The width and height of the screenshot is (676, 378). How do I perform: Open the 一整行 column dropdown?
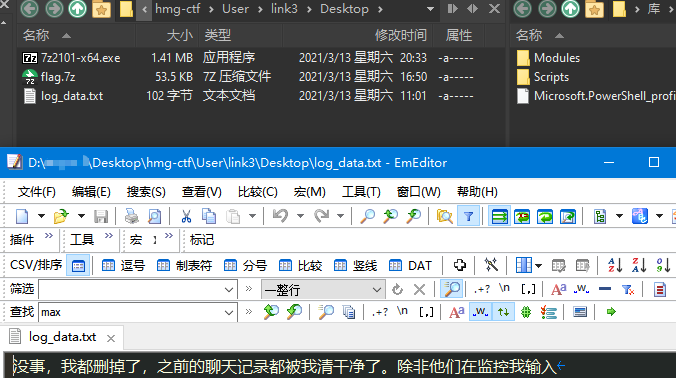376,290
